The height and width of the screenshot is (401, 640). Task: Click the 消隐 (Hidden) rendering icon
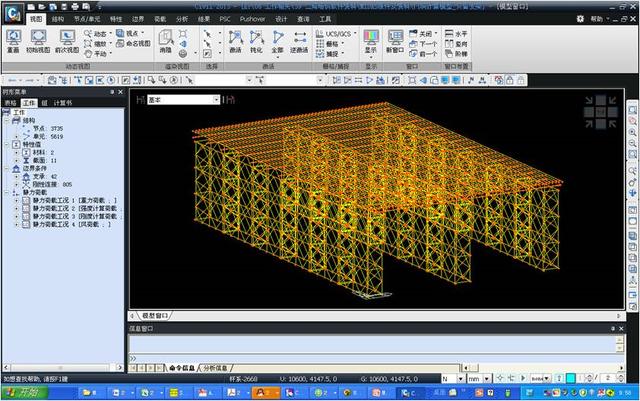coord(165,41)
